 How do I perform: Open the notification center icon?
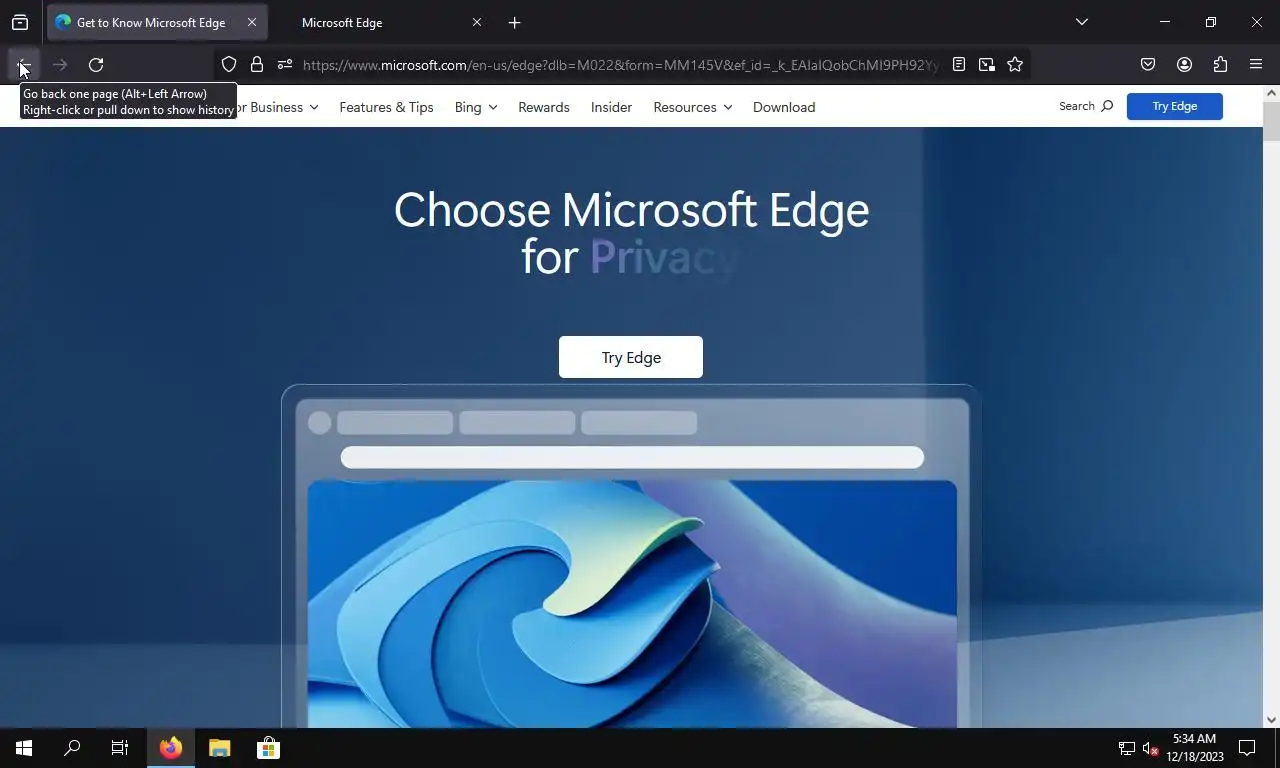pos(1247,748)
